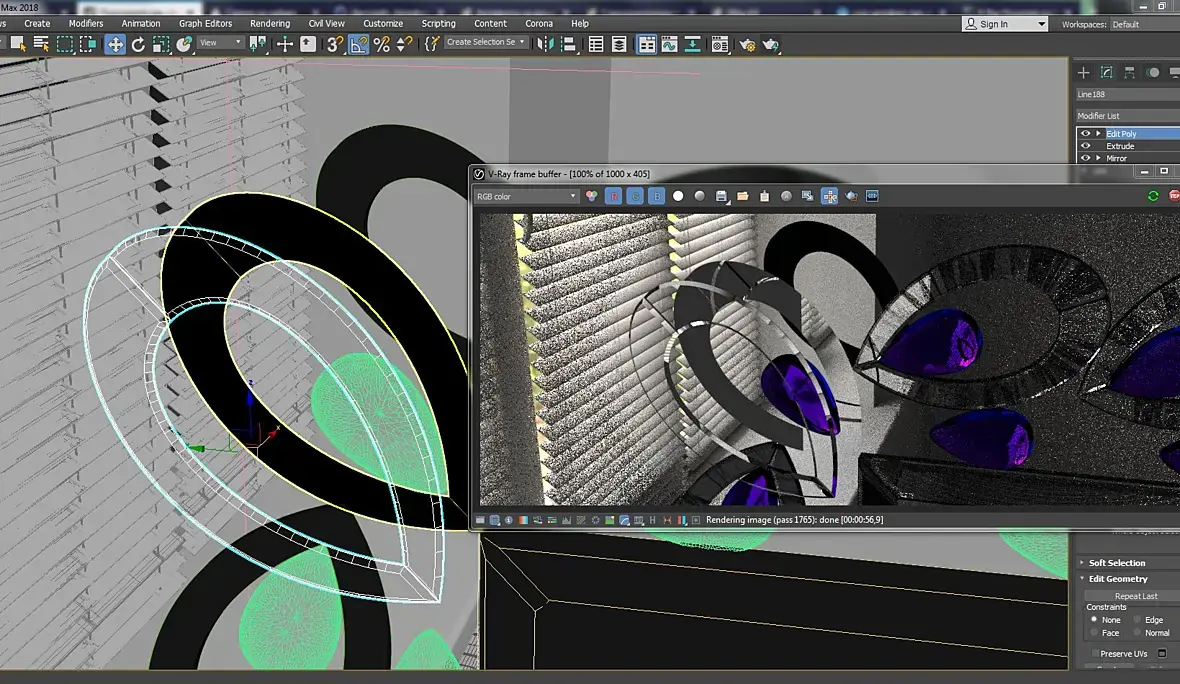Image resolution: width=1180 pixels, height=684 pixels.
Task: Click the Repeat Last button
Action: [1135, 596]
